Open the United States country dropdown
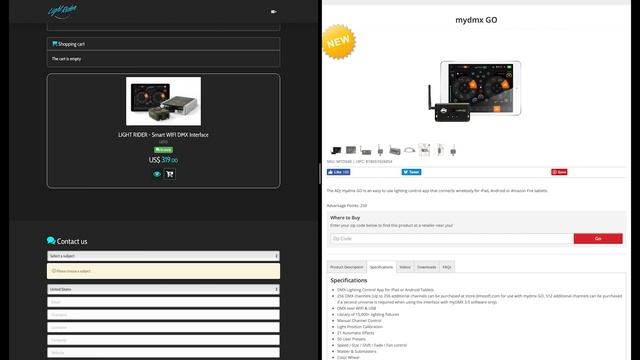640x360 pixels. pos(163,289)
